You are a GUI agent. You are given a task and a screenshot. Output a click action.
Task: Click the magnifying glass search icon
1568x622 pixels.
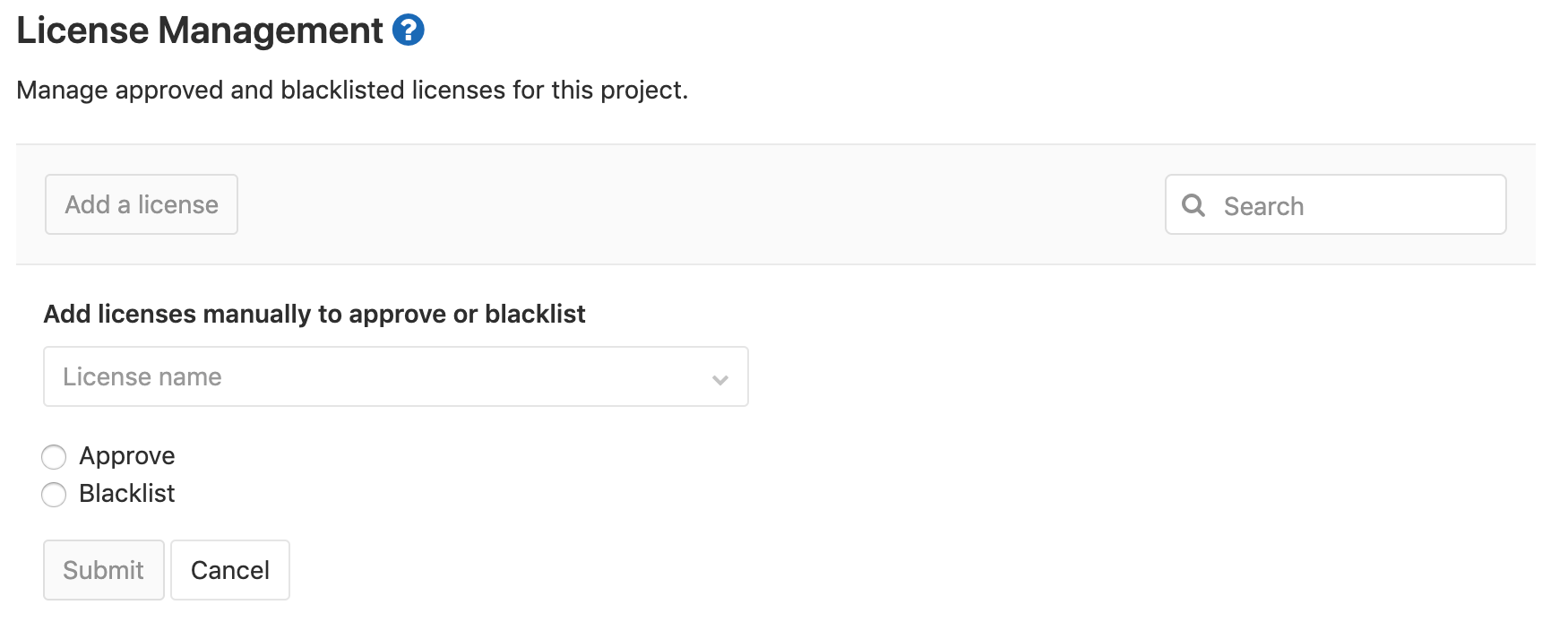(1193, 205)
